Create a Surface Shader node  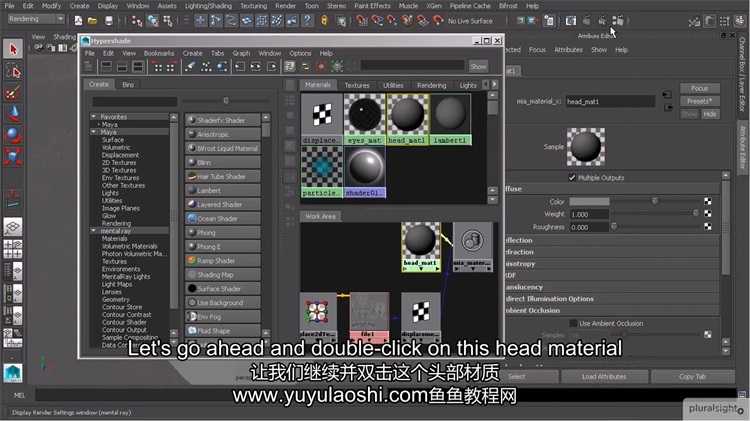pos(223,288)
